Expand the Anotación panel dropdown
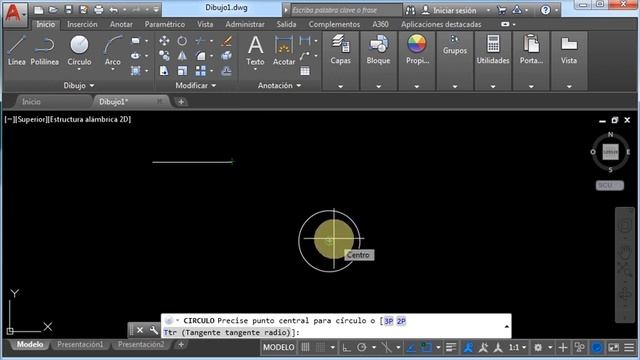The width and height of the screenshot is (640, 360). point(279,85)
